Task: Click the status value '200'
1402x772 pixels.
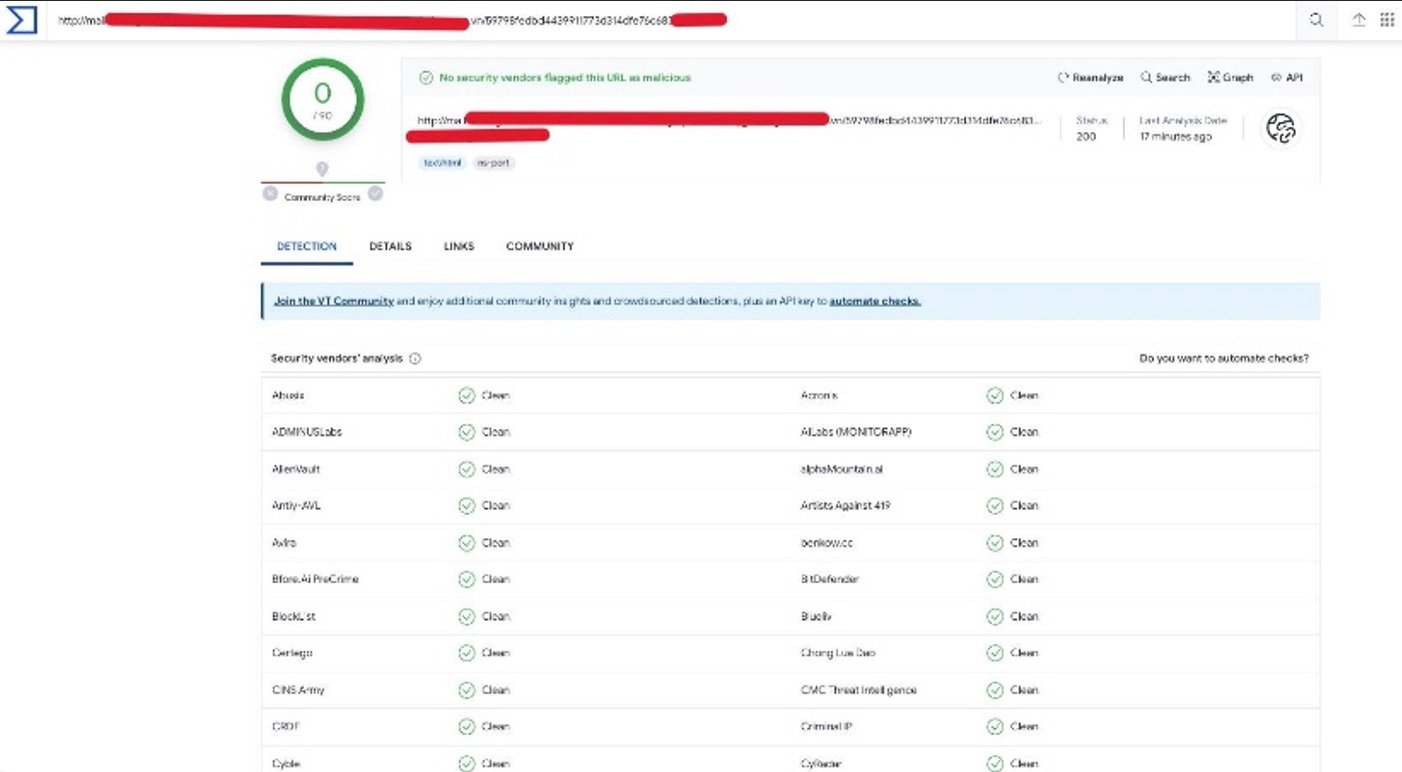Action: click(1086, 136)
